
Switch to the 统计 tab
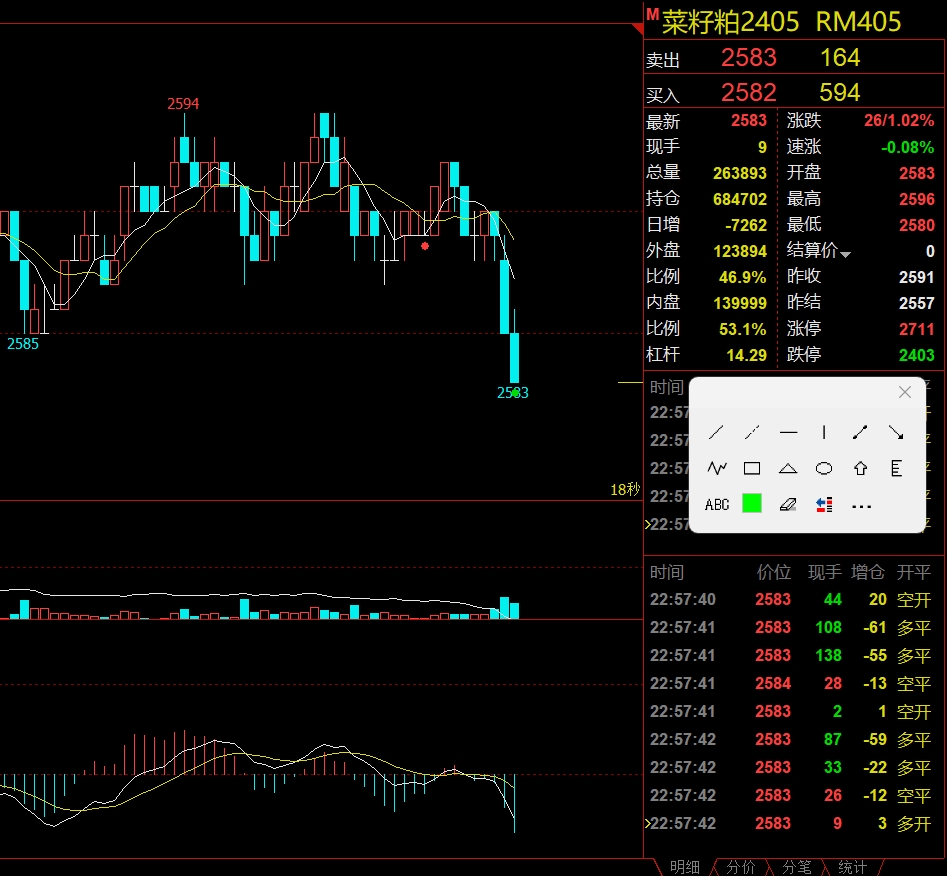pos(852,867)
